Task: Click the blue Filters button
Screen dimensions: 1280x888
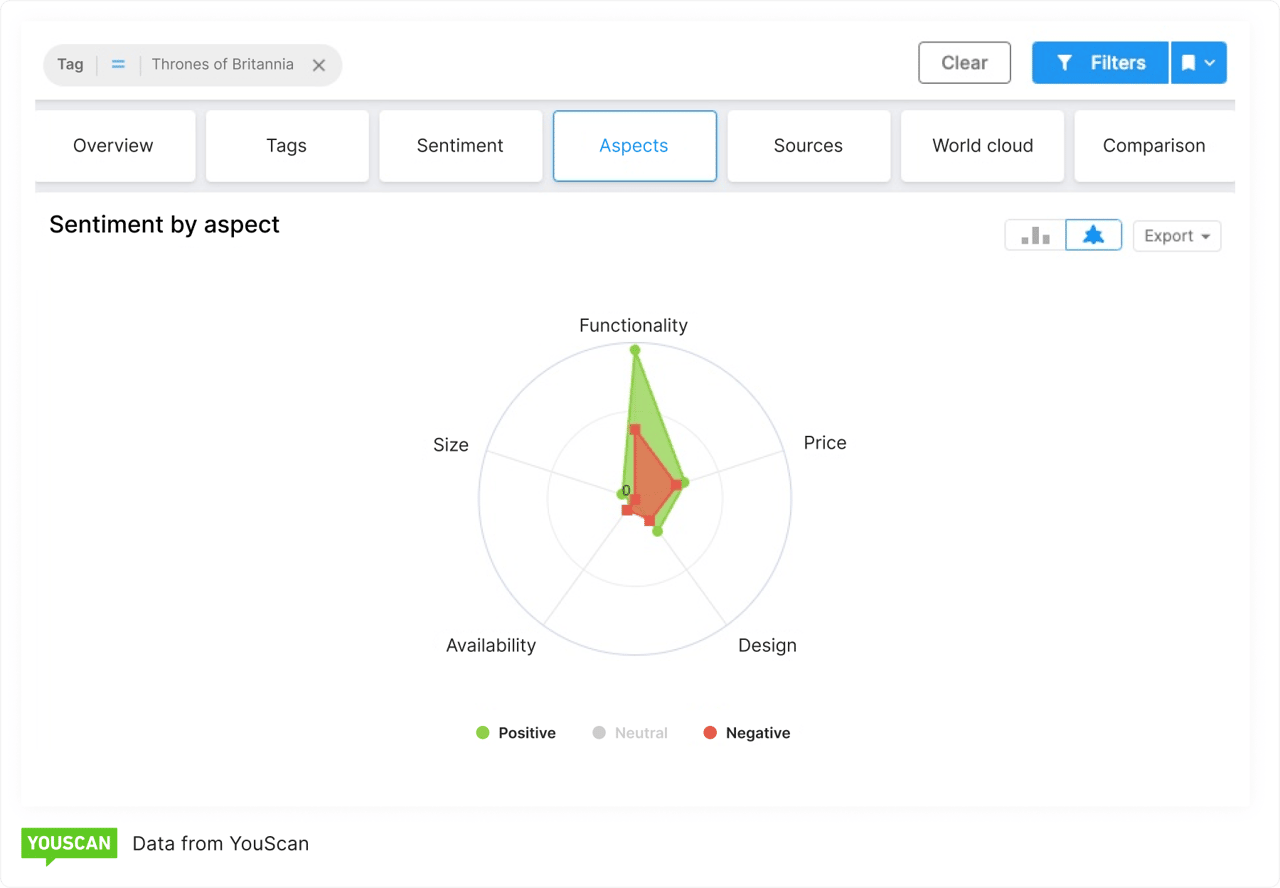Action: tap(1100, 62)
